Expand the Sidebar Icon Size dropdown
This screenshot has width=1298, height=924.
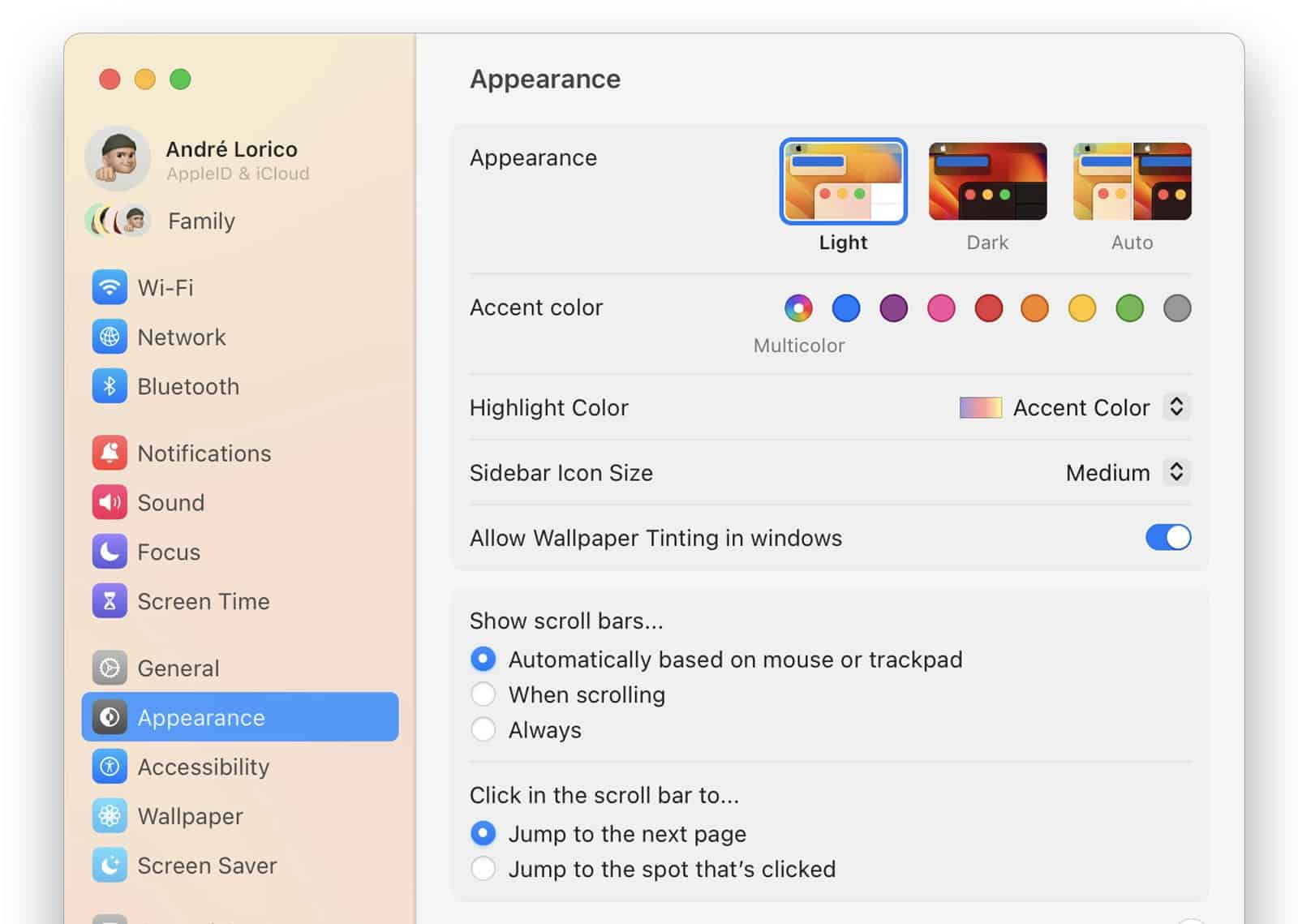(1176, 472)
